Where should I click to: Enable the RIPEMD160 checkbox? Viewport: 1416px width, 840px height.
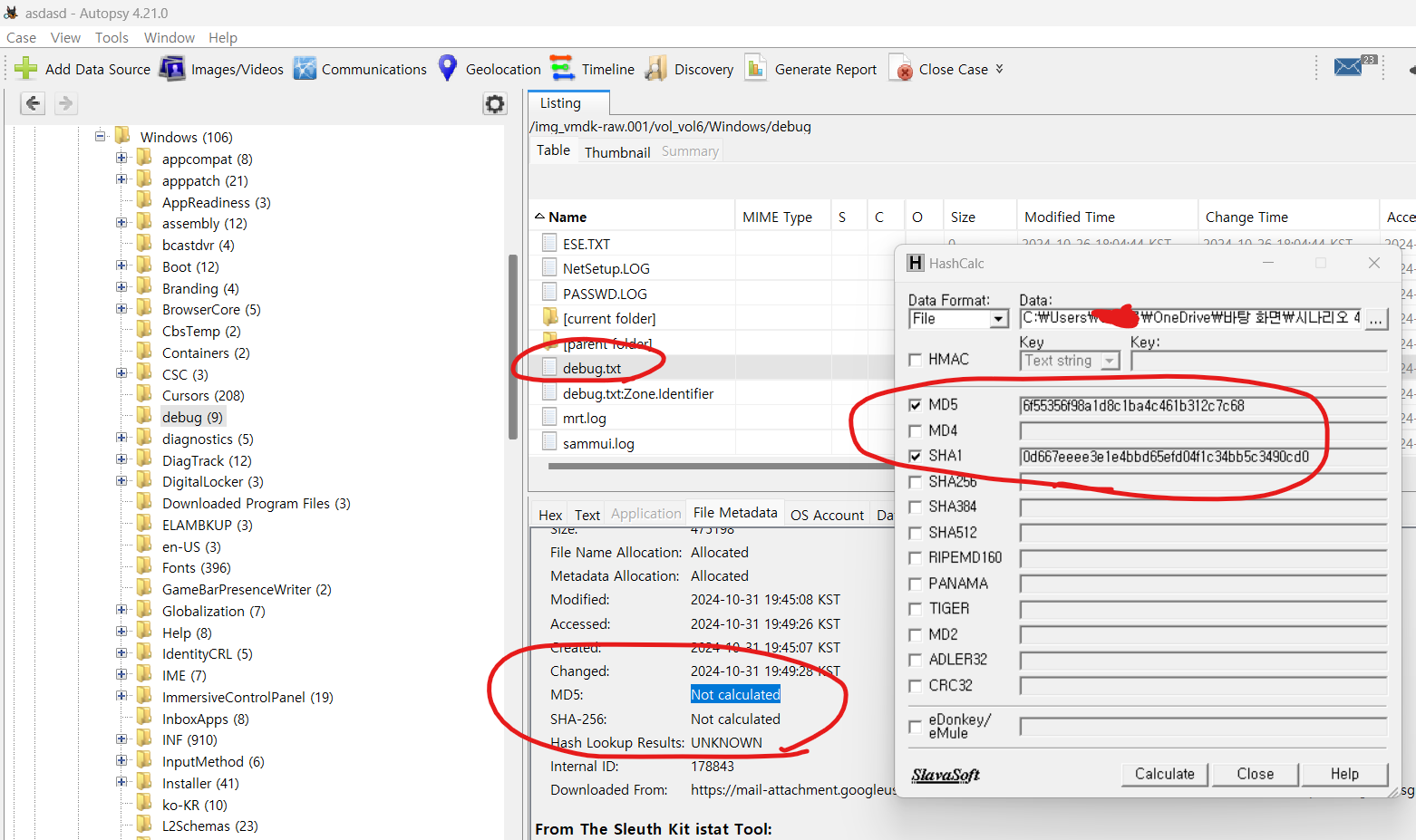tap(916, 558)
